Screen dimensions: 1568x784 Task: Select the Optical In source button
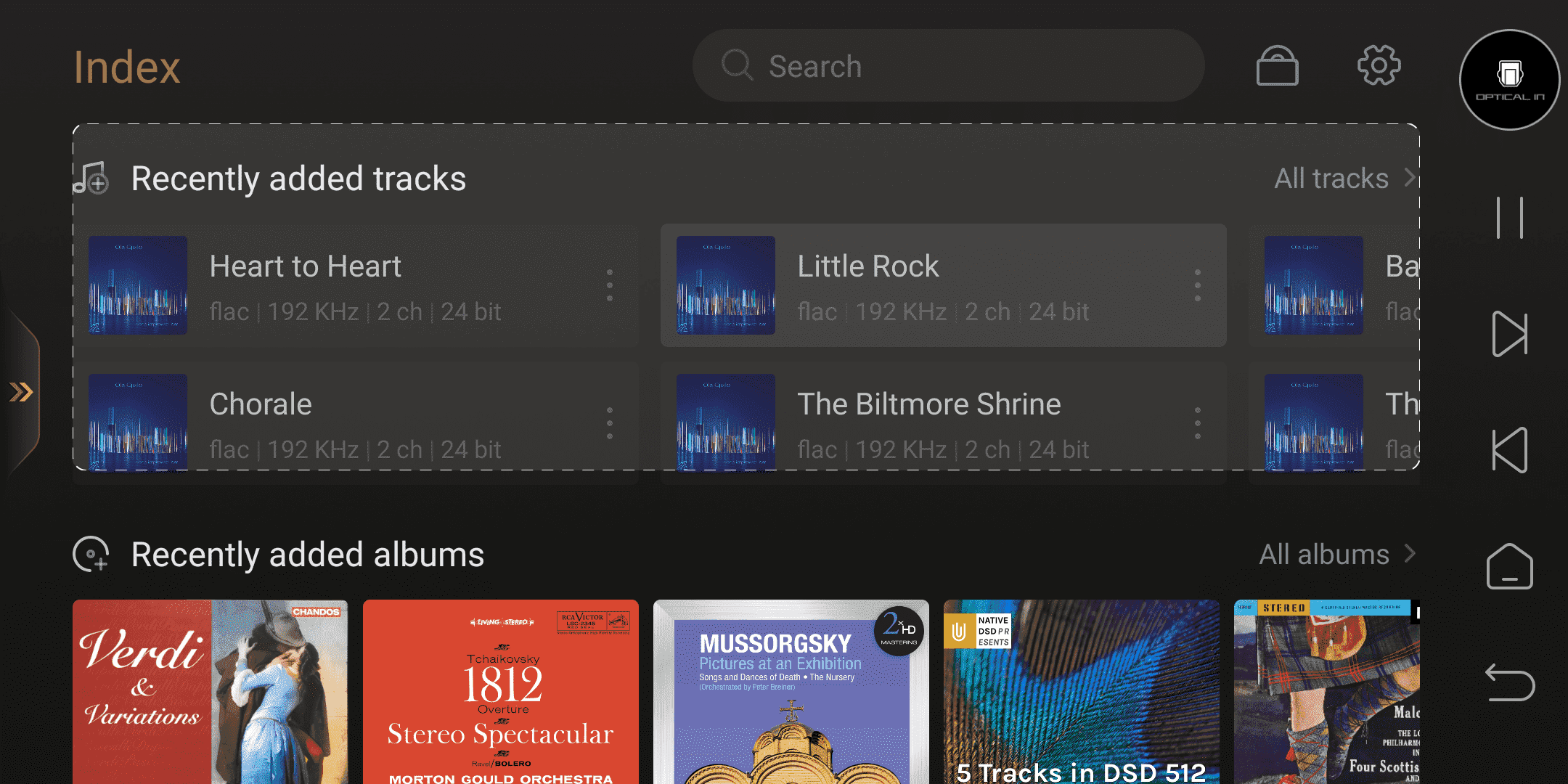coord(1510,80)
